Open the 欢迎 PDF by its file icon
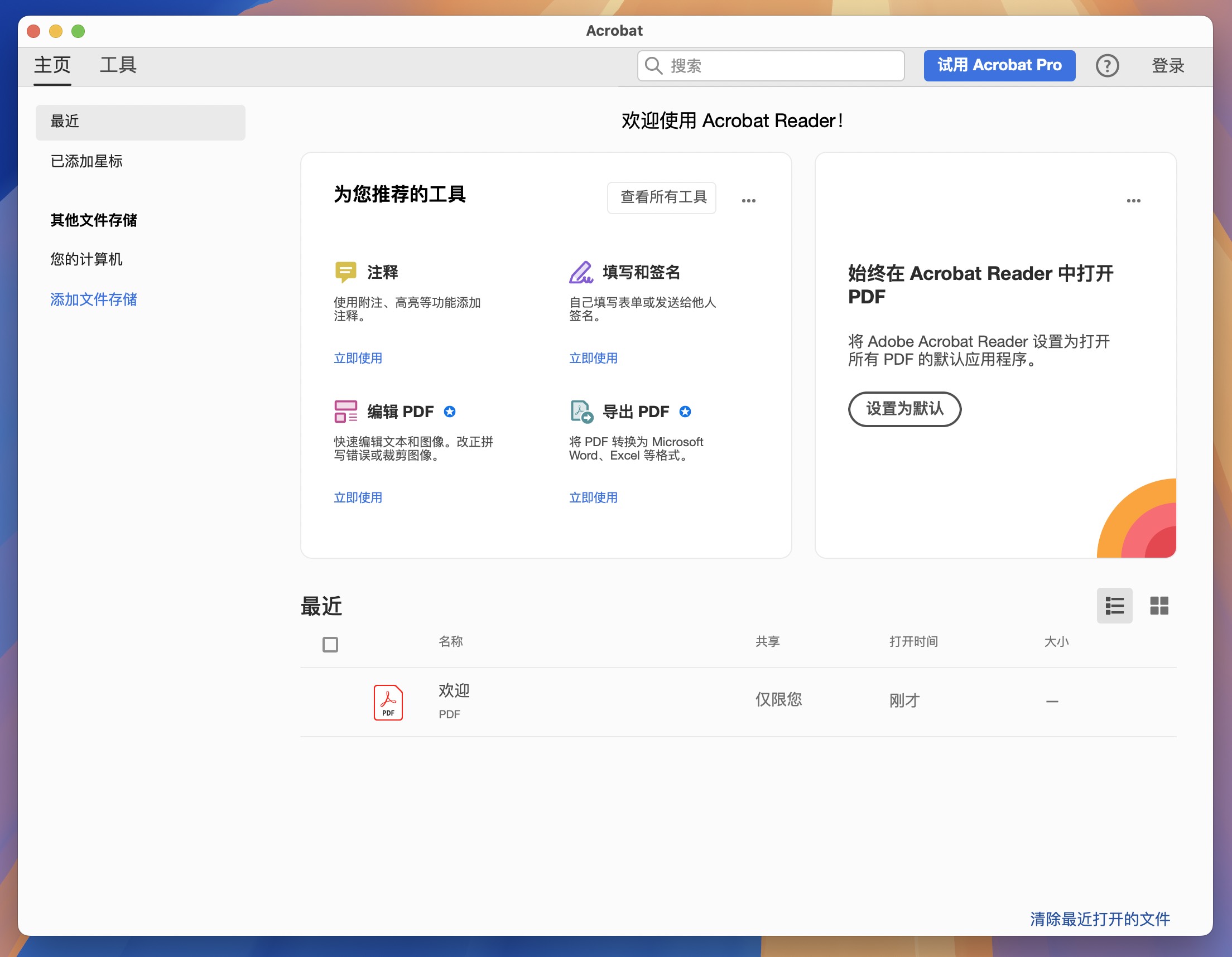This screenshot has width=1232, height=957. [x=388, y=701]
